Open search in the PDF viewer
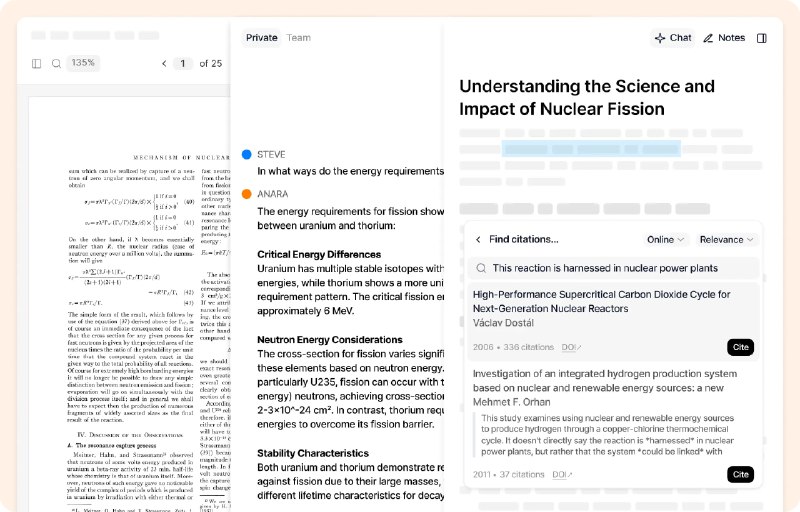Image resolution: width=800 pixels, height=512 pixels. click(x=56, y=64)
